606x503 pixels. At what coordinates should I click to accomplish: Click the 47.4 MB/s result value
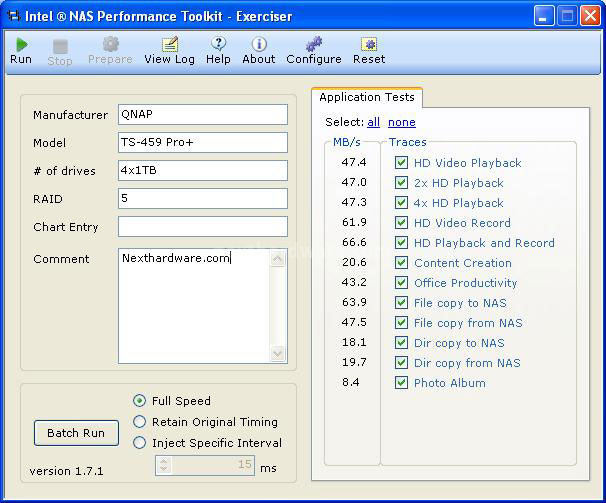click(354, 162)
